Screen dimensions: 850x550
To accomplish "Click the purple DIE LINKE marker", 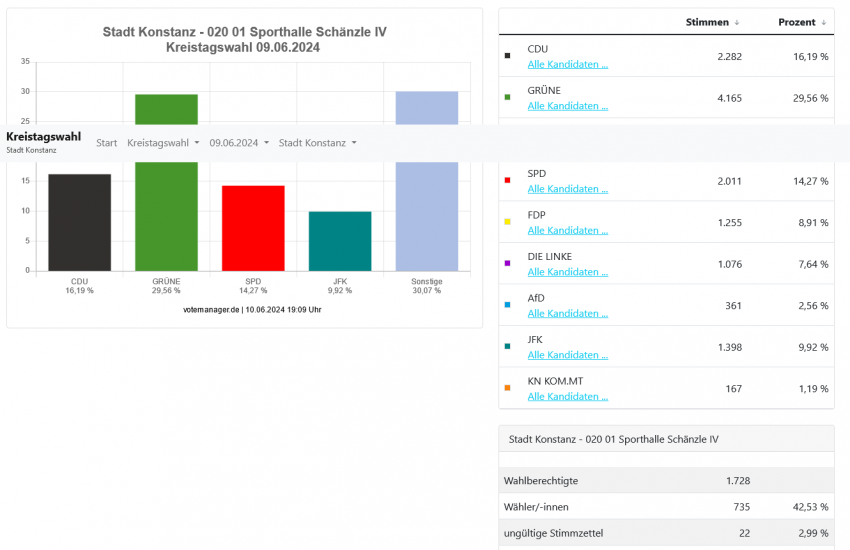I will 508,264.
